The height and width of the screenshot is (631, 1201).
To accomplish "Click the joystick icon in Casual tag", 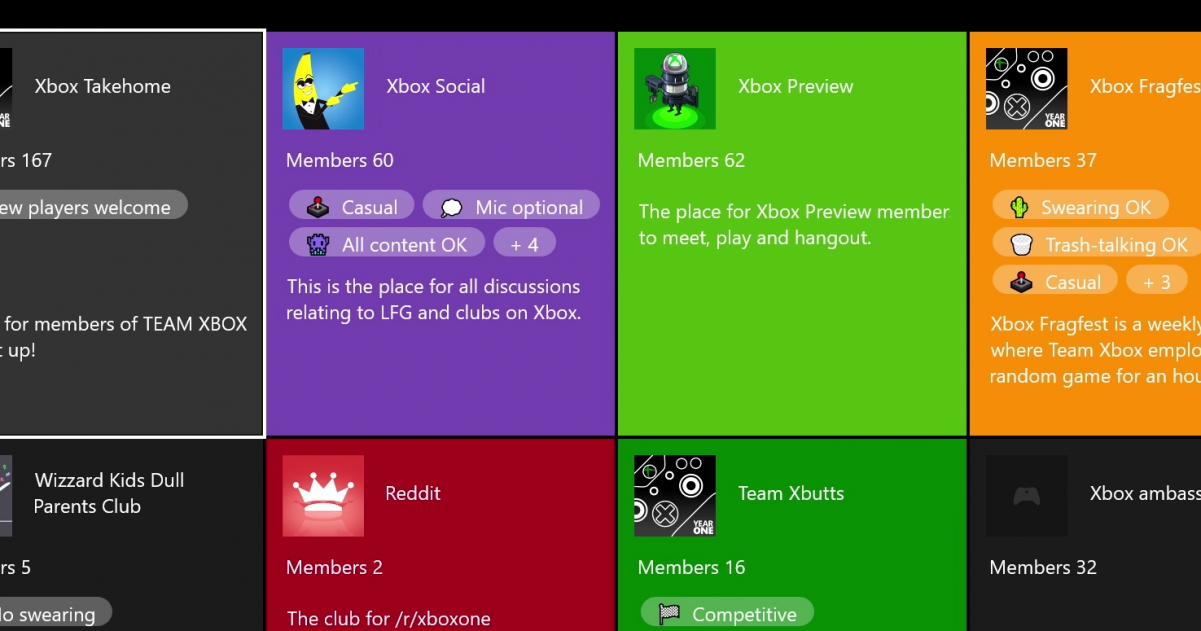I will pos(317,208).
